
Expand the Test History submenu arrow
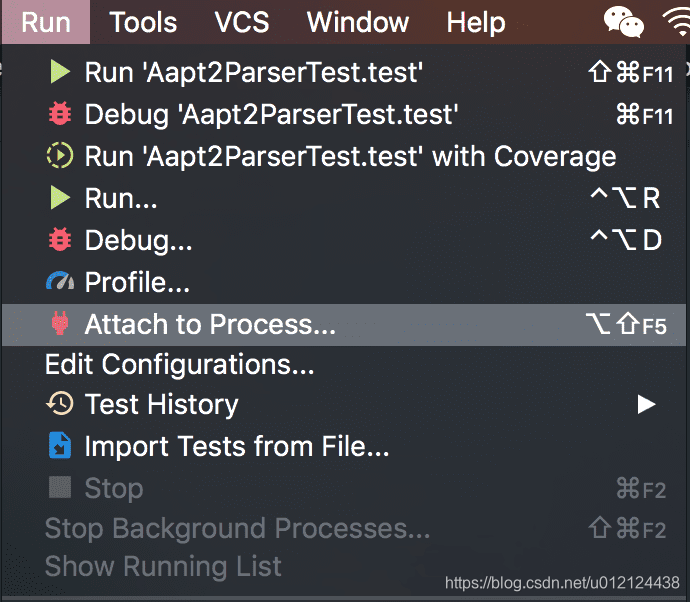pos(646,405)
